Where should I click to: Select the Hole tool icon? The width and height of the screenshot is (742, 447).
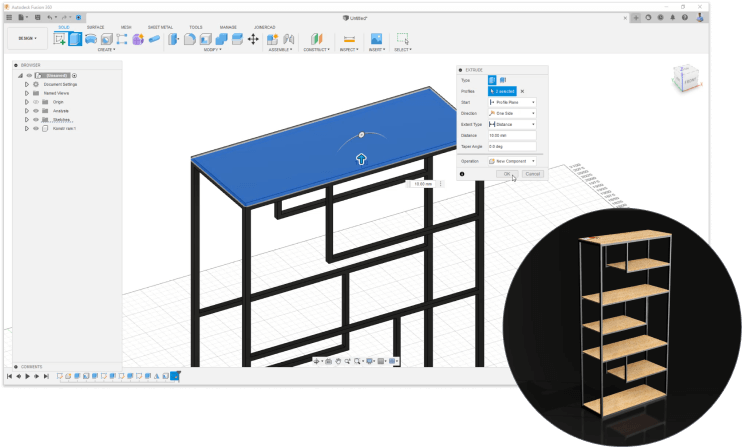106,39
